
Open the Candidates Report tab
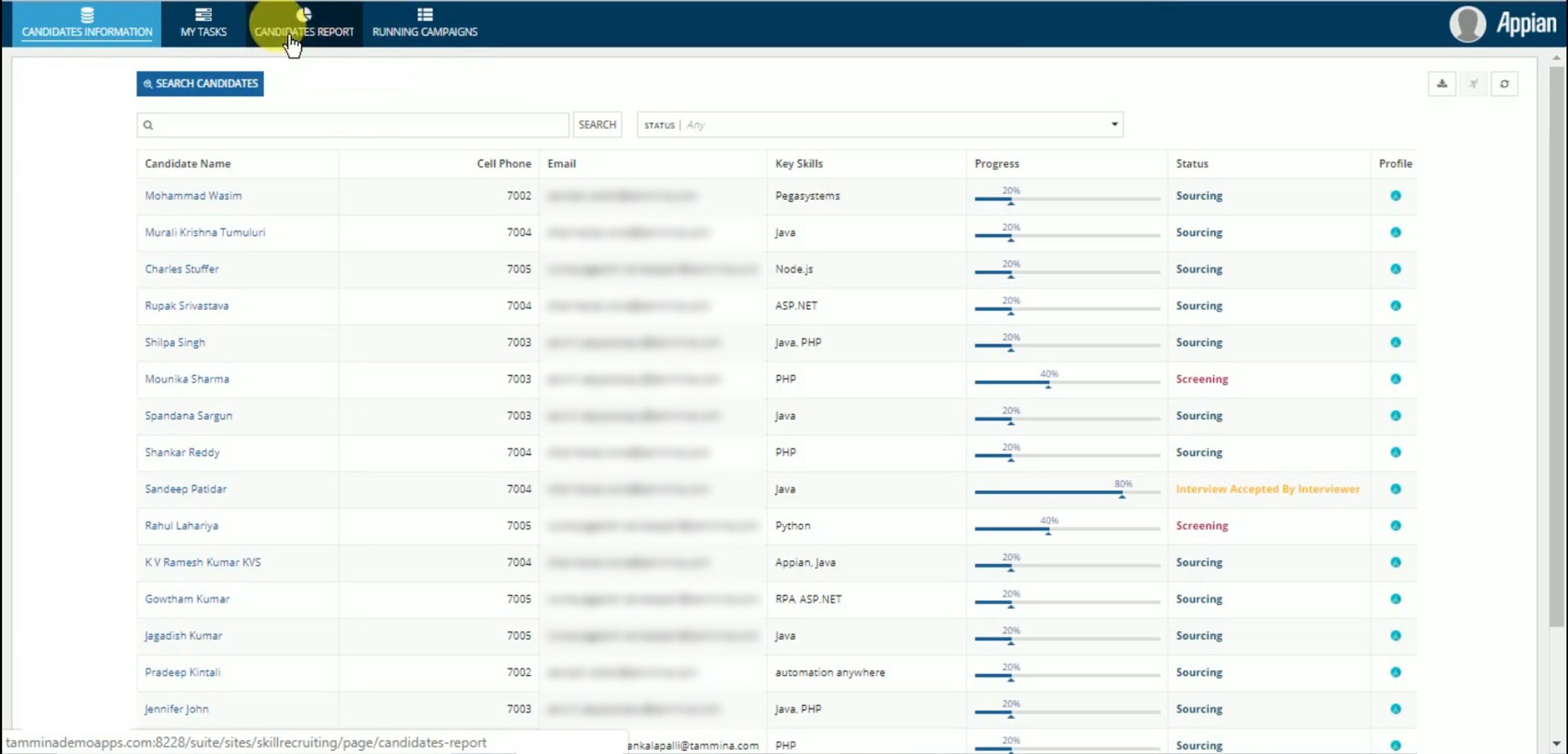[x=304, y=24]
